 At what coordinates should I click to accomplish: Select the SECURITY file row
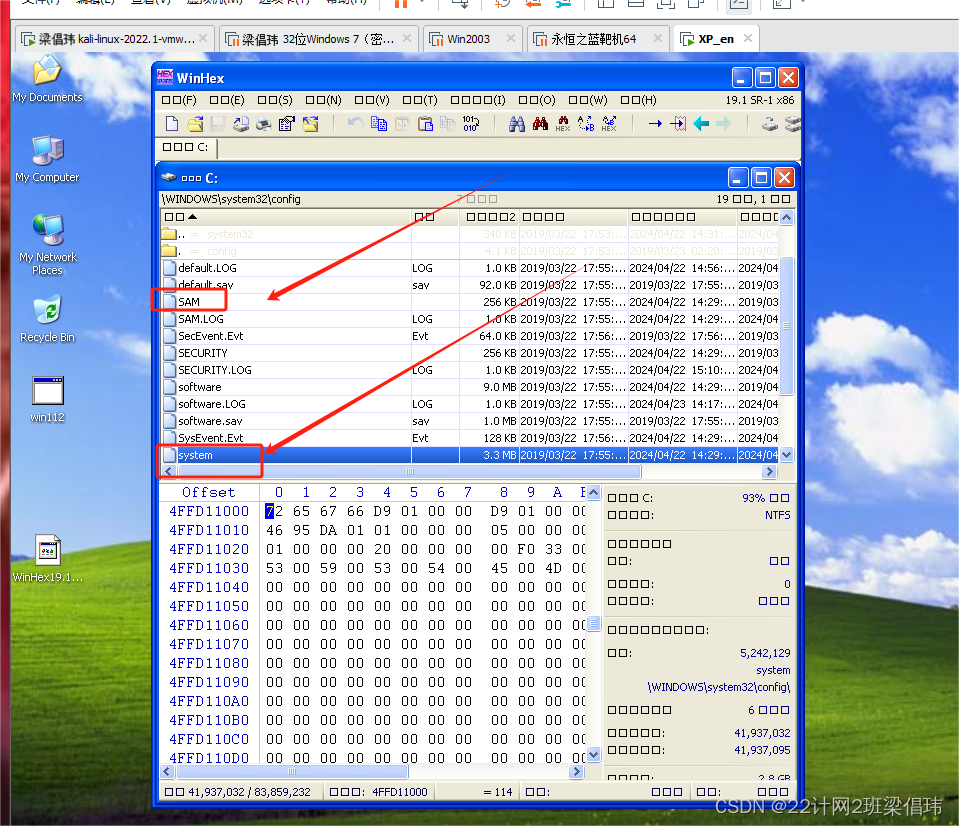pos(470,353)
